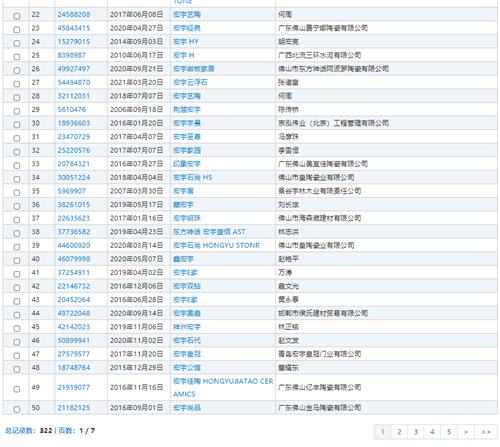This screenshot has height=447, width=500.
Task: Open registration number 25220576
Action: point(74,150)
